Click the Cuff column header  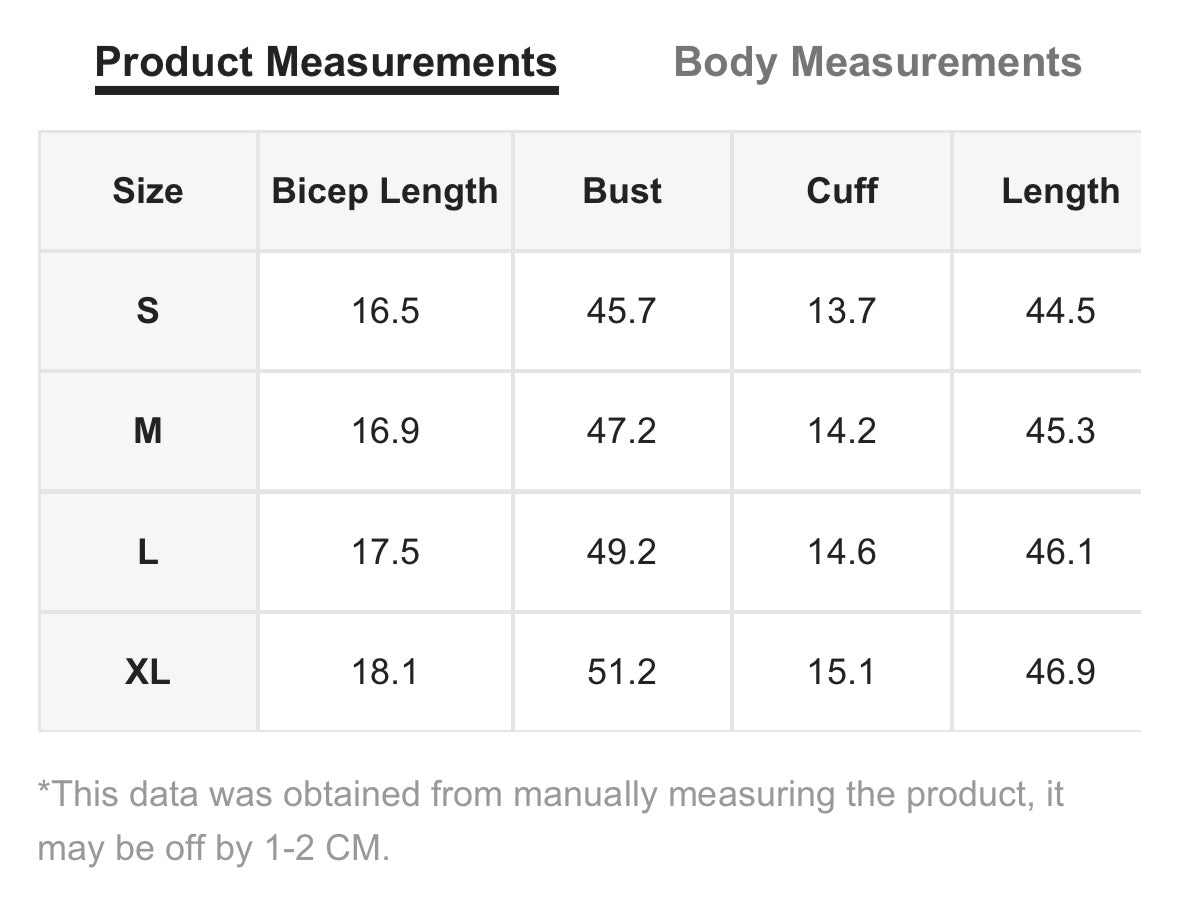click(841, 191)
